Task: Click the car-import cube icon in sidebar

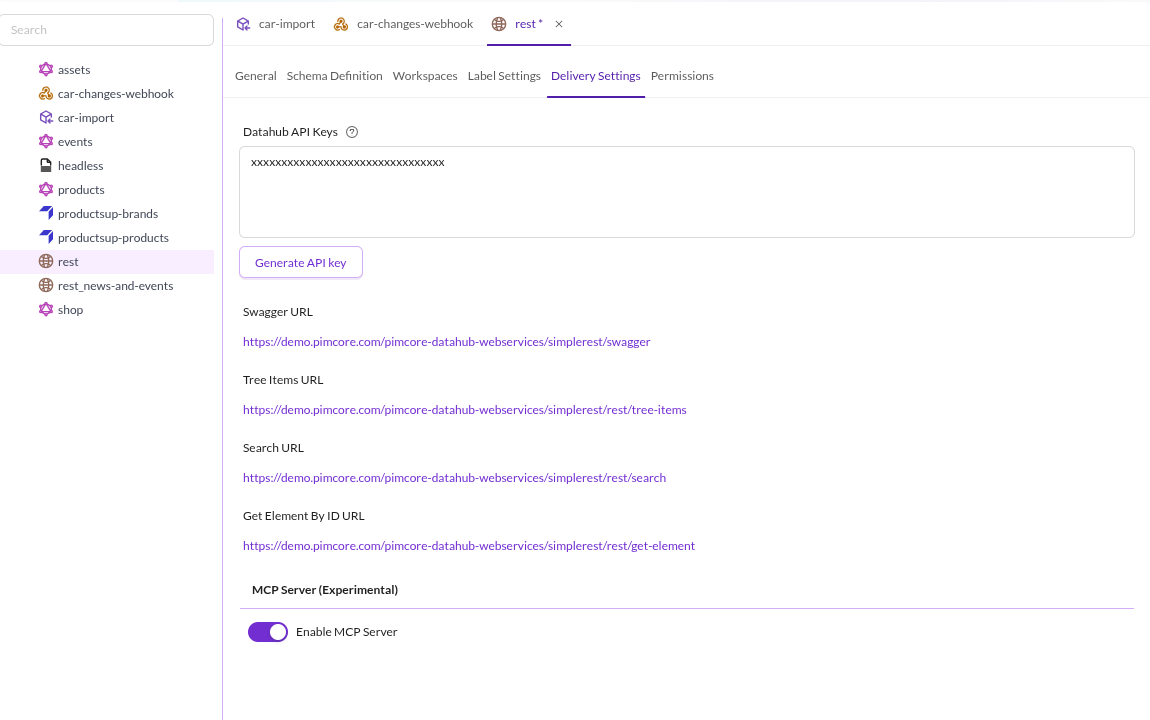Action: (x=45, y=117)
